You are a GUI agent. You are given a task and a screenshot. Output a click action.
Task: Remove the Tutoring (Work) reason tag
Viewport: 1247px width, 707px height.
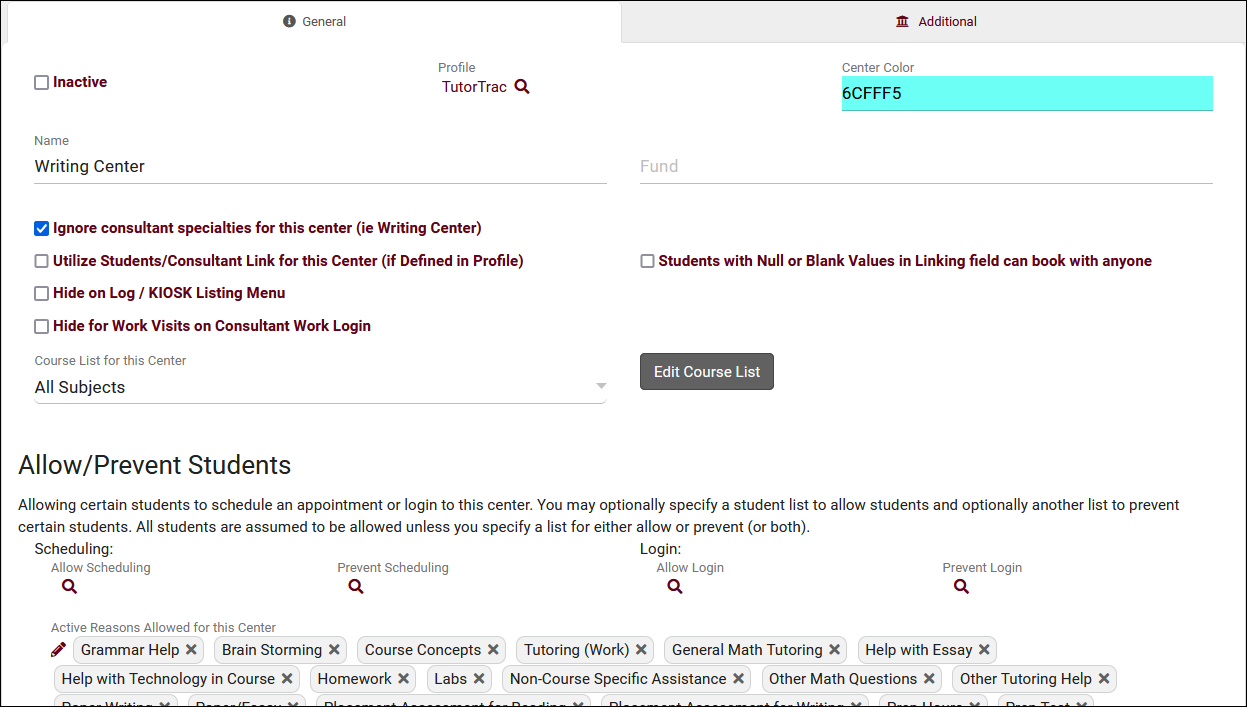tap(641, 650)
